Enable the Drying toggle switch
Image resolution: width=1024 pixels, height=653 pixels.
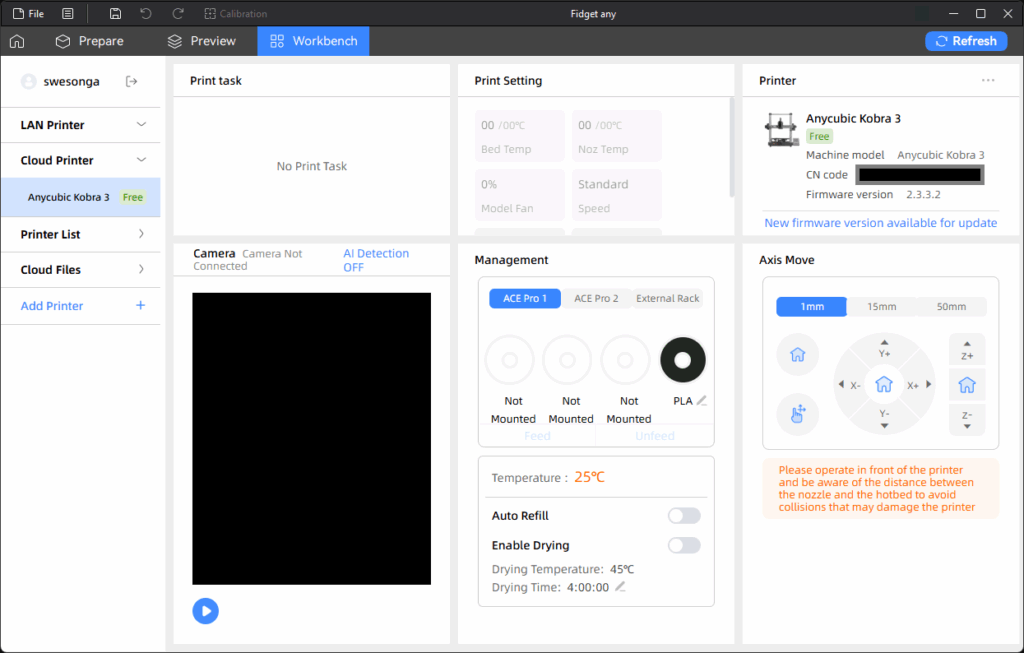click(x=684, y=545)
